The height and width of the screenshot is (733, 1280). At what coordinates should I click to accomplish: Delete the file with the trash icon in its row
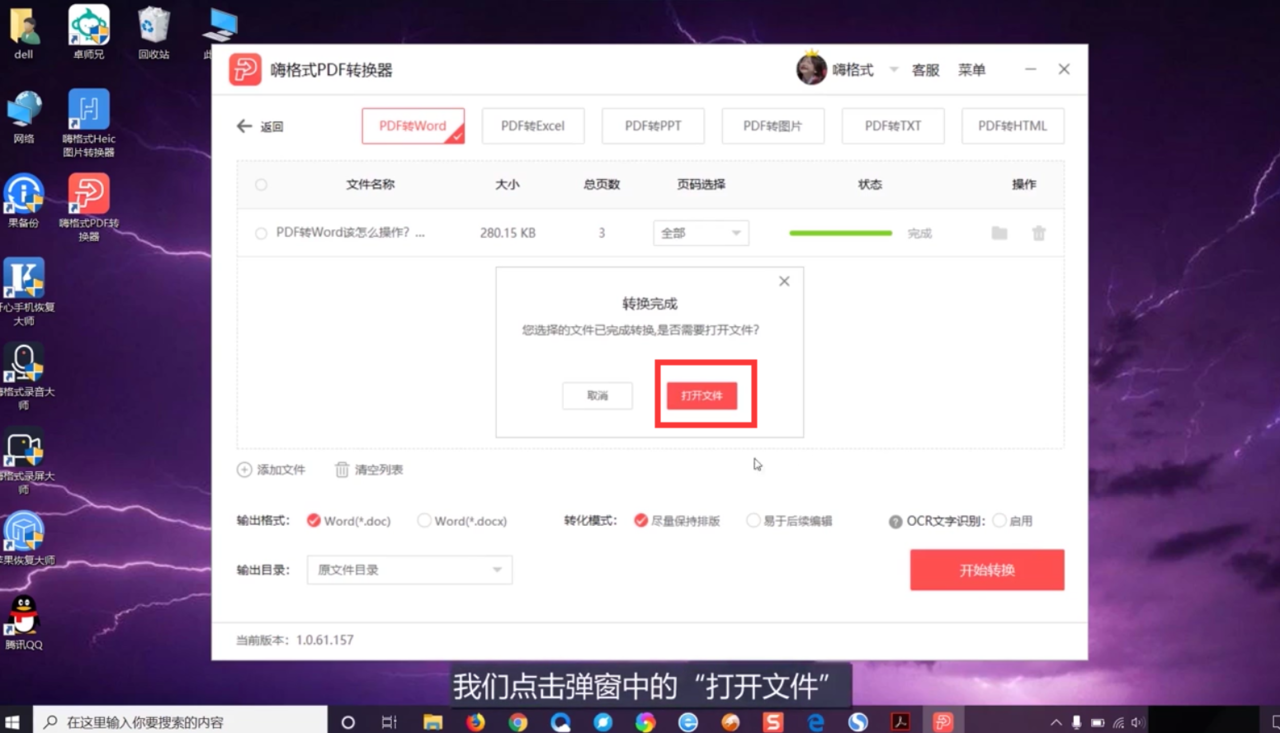click(x=1039, y=233)
